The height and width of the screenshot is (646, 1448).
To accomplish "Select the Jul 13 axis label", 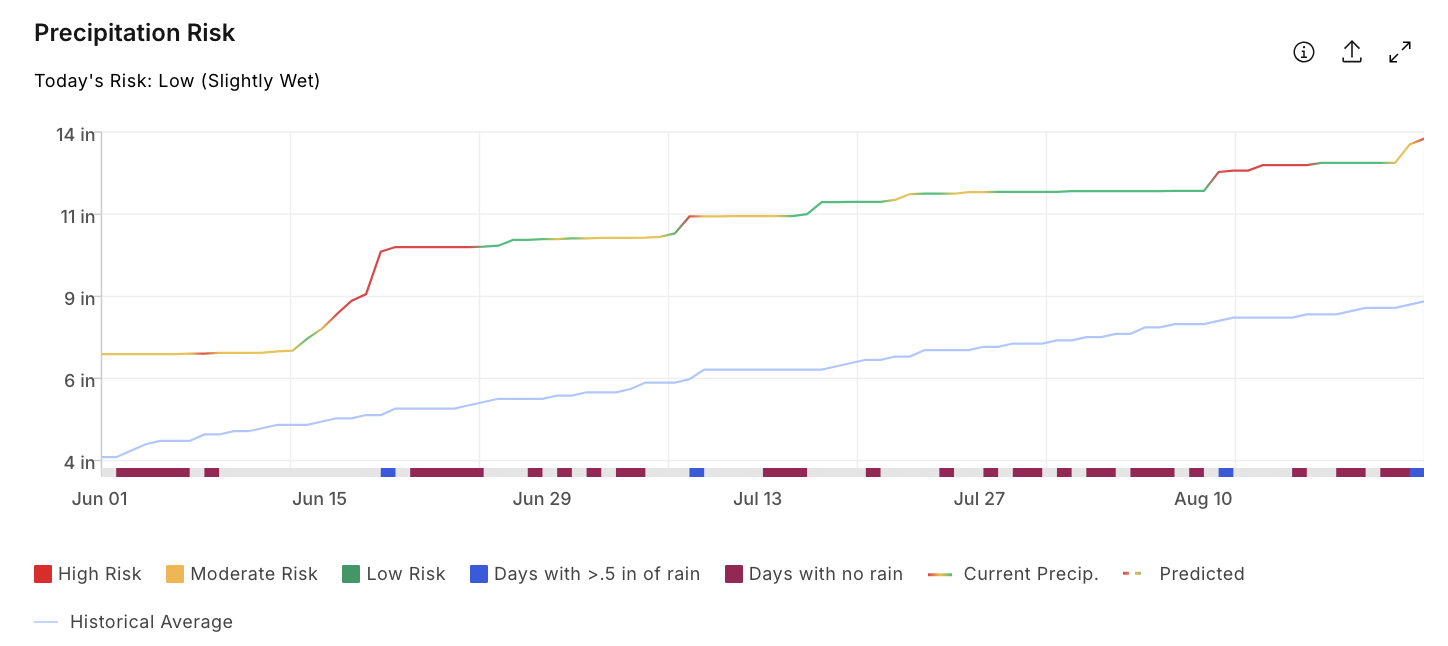I will [758, 499].
